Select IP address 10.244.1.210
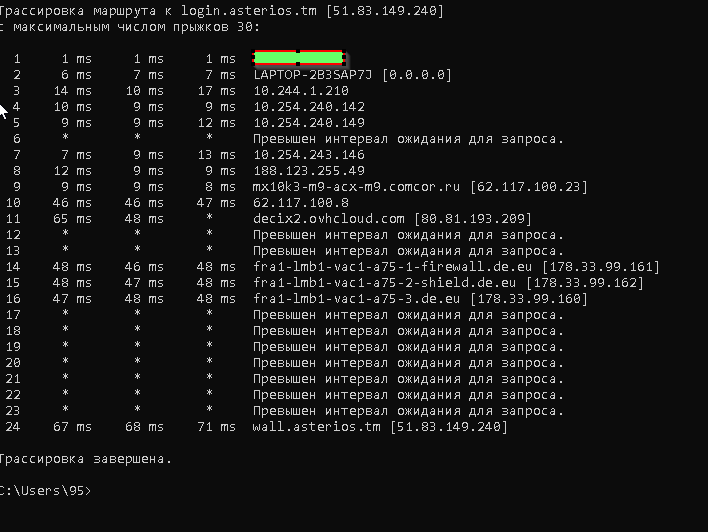Image resolution: width=708 pixels, height=532 pixels. coord(301,91)
